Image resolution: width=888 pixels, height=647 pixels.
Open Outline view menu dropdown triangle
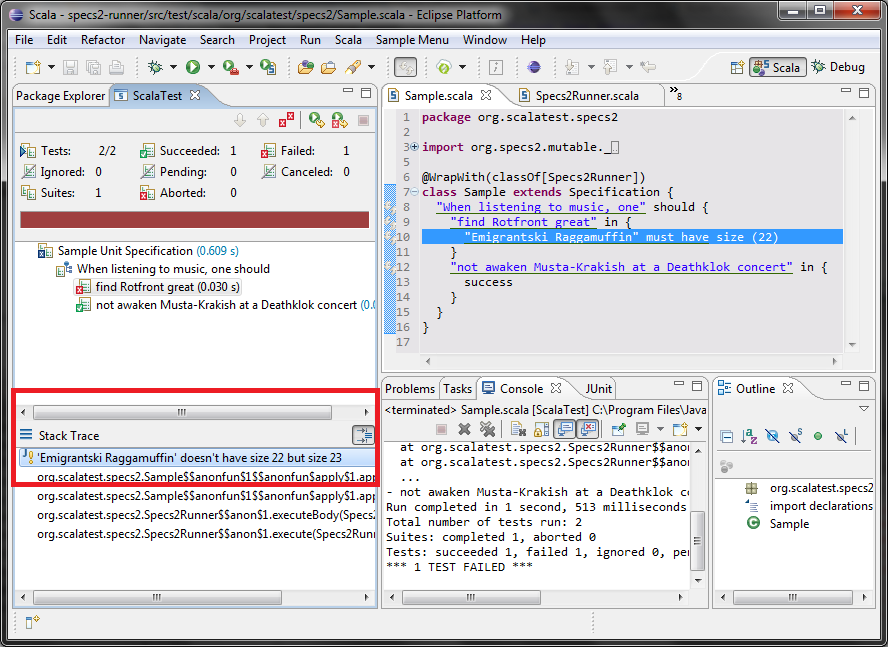pyautogui.click(x=864, y=409)
